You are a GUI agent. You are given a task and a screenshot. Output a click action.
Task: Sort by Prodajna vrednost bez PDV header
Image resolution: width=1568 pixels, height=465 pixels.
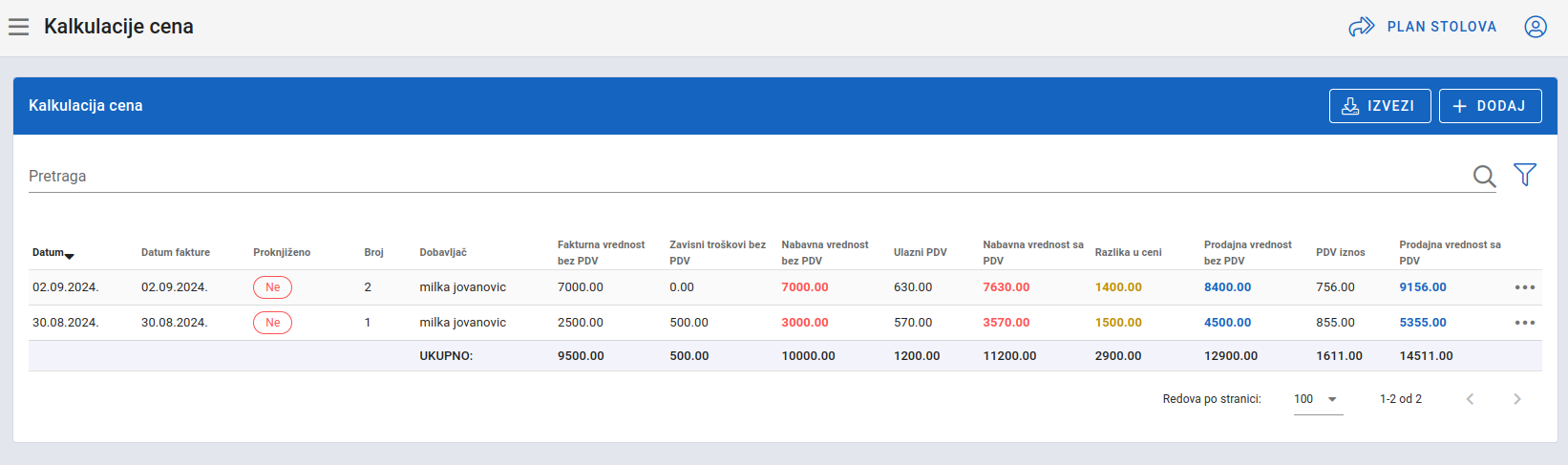coord(1247,252)
